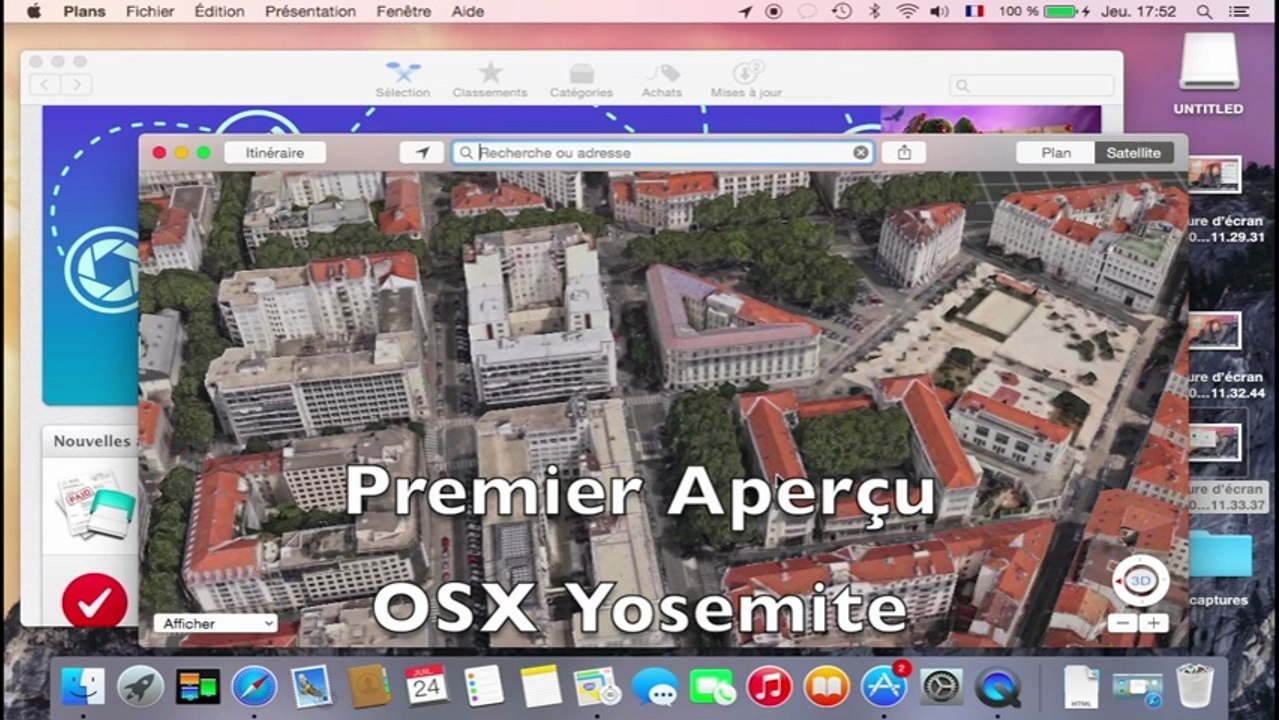Screen dimensions: 1279x720
Task: Open Mises à jour tab in App Store
Action: click(x=746, y=80)
